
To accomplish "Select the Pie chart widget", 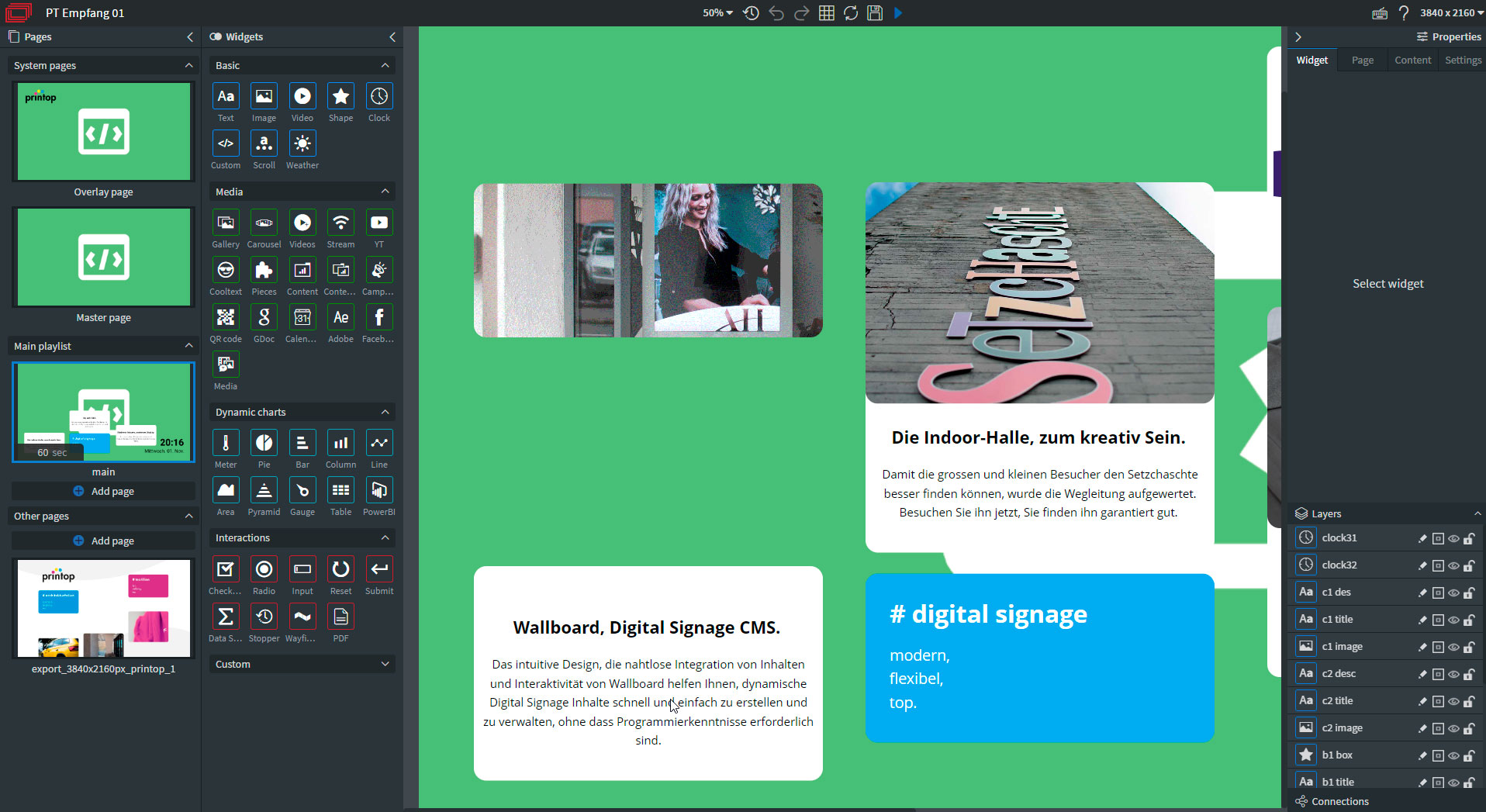I will click(x=264, y=444).
